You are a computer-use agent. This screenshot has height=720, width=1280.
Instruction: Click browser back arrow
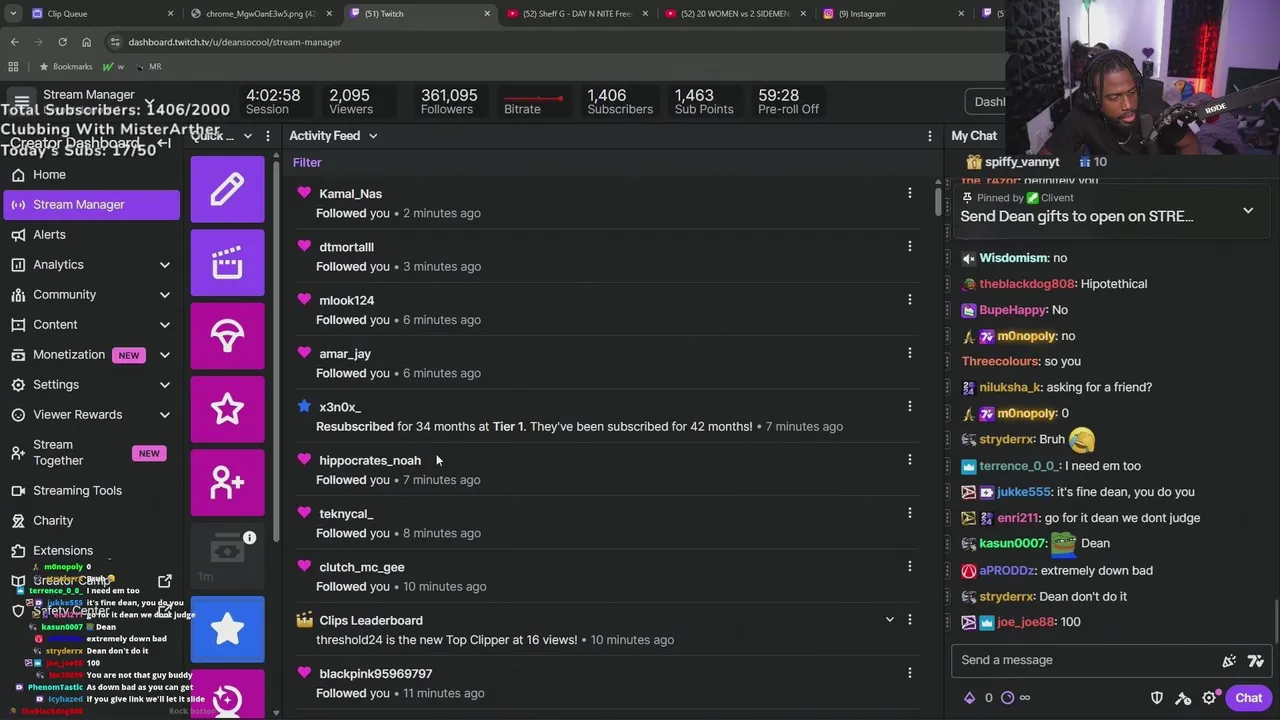pos(15,42)
